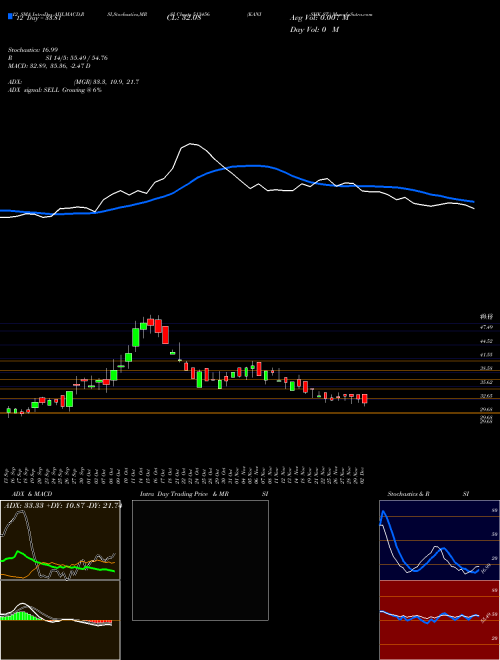Click the 47.49 price axis label
Screen dimensions: 500x660
[x=487, y=327]
